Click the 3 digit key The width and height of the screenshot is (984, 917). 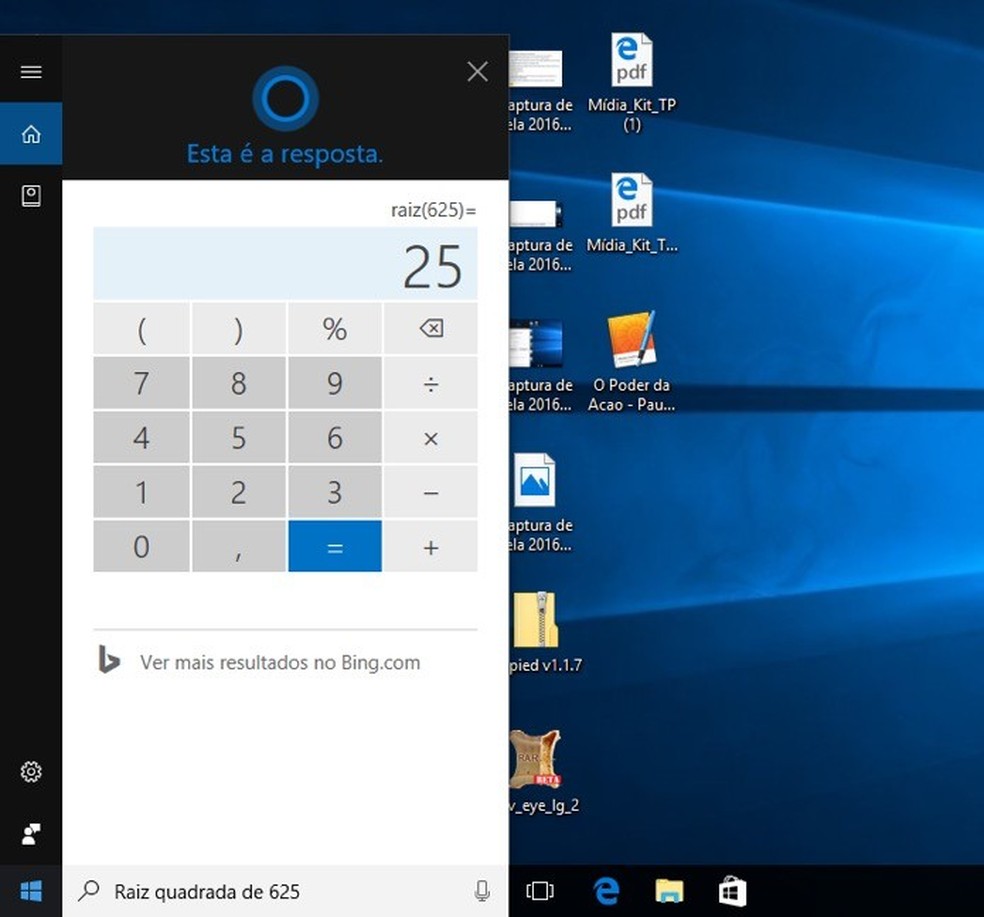[334, 492]
